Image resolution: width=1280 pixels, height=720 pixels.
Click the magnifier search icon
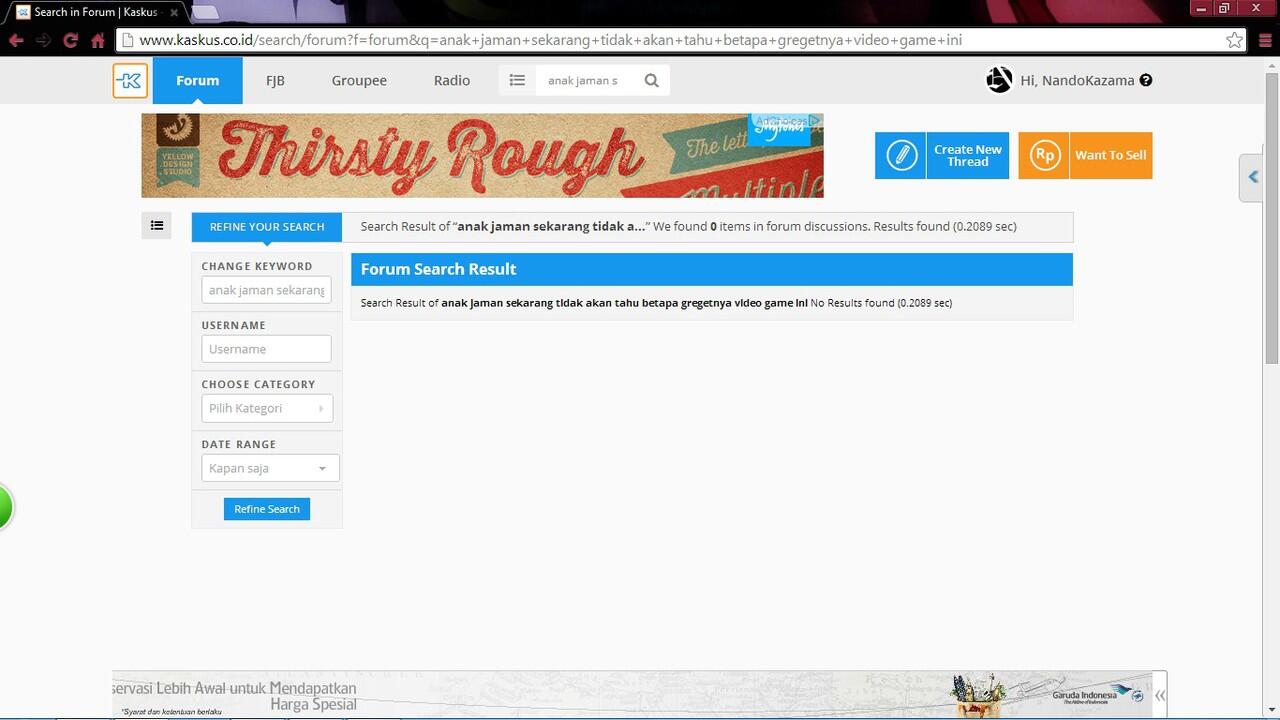coord(652,80)
